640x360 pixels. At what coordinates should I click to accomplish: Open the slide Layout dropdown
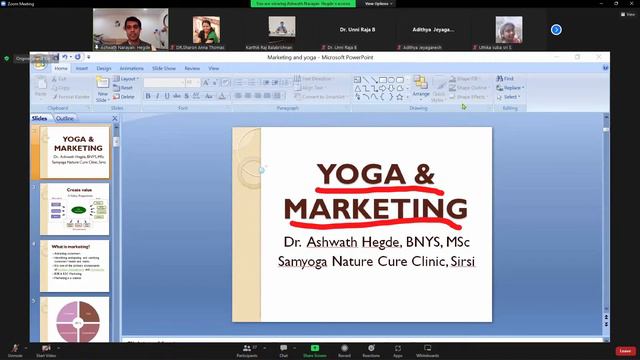(x=127, y=78)
